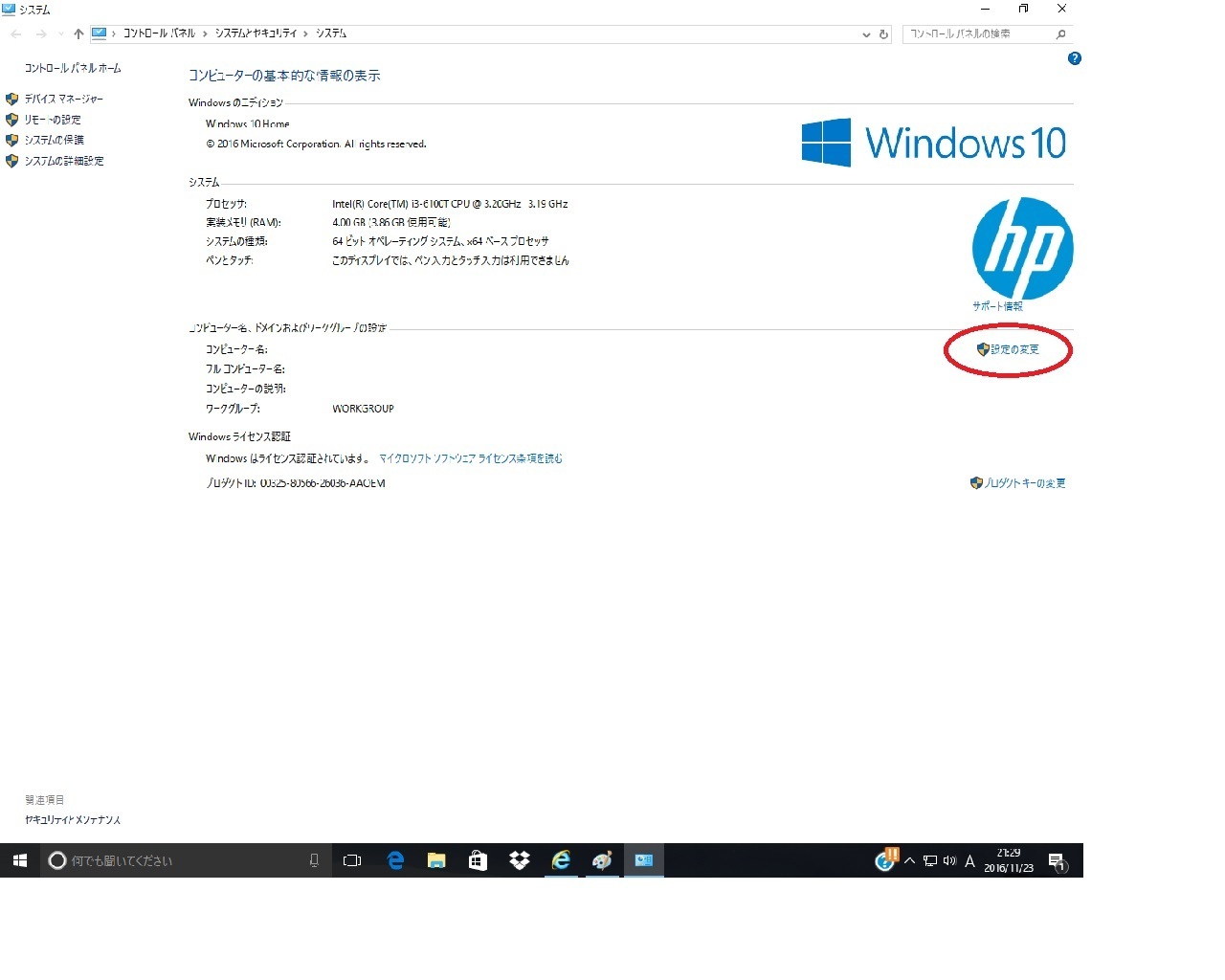Click the refresh button in address bar
This screenshot has height=980, width=1225.
tap(883, 34)
